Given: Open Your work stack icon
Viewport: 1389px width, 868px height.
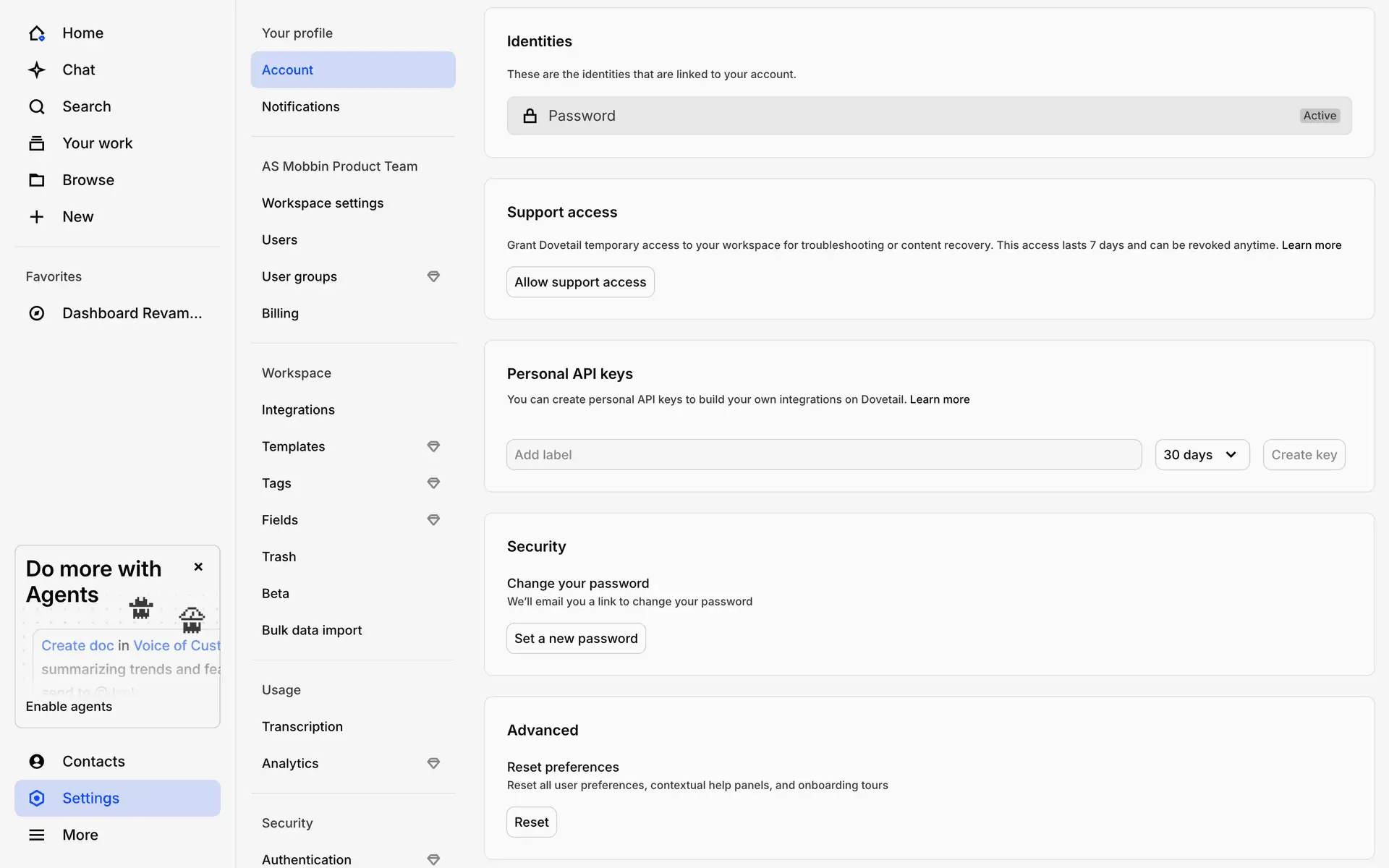Looking at the screenshot, I should pos(37,143).
